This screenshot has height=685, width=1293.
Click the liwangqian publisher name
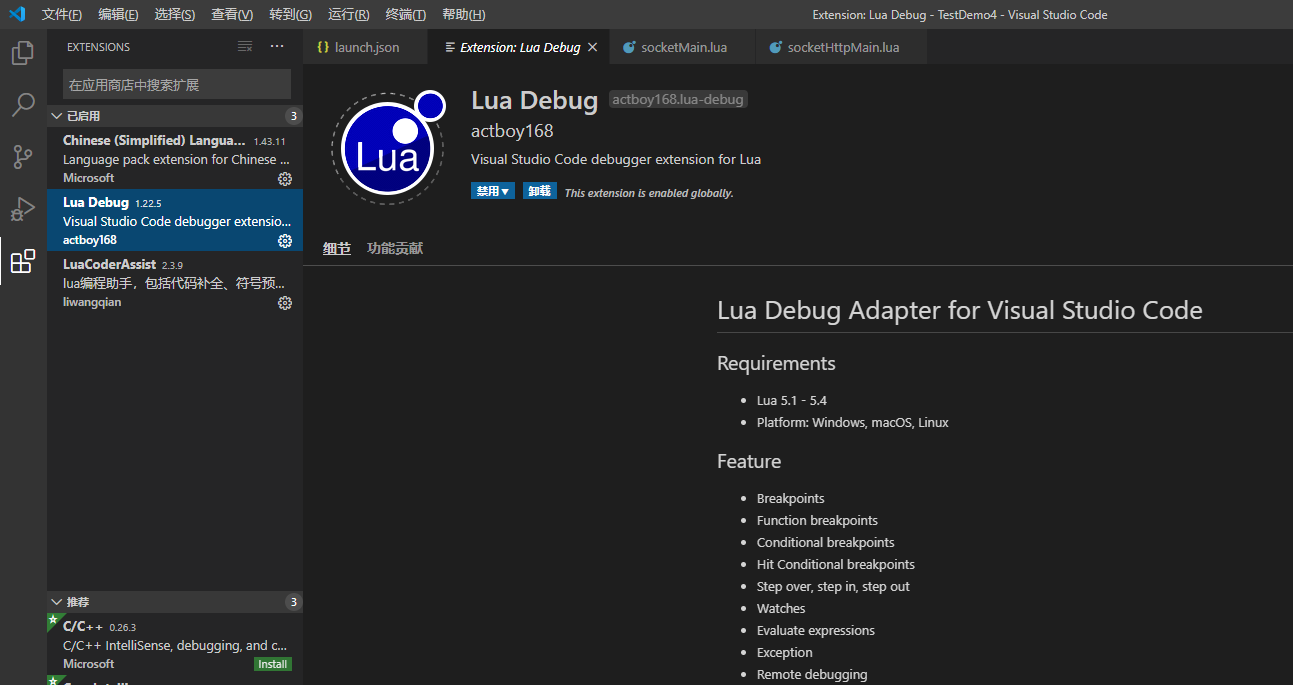pos(92,302)
